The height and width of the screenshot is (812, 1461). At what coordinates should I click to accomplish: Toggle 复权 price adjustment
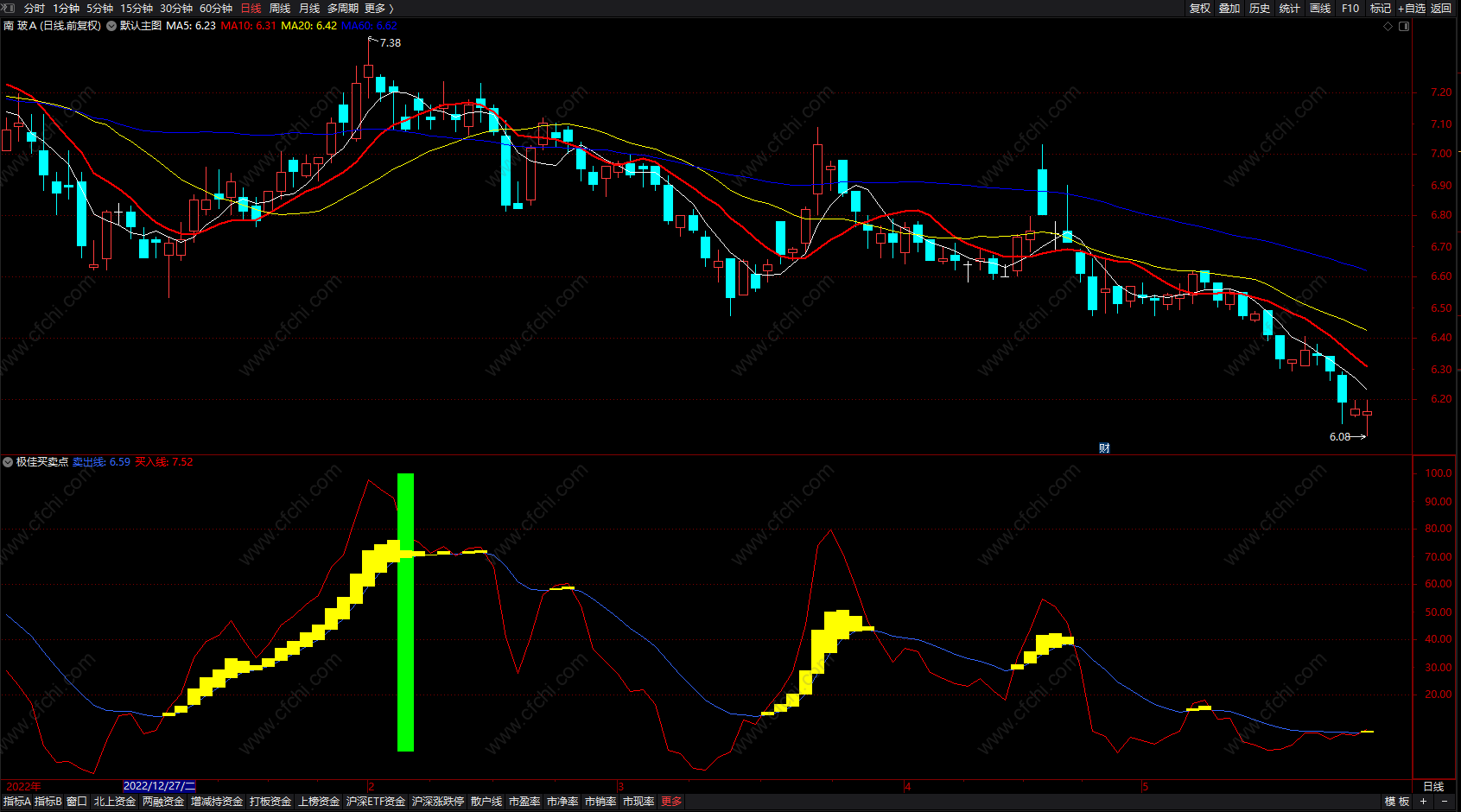click(x=1200, y=8)
